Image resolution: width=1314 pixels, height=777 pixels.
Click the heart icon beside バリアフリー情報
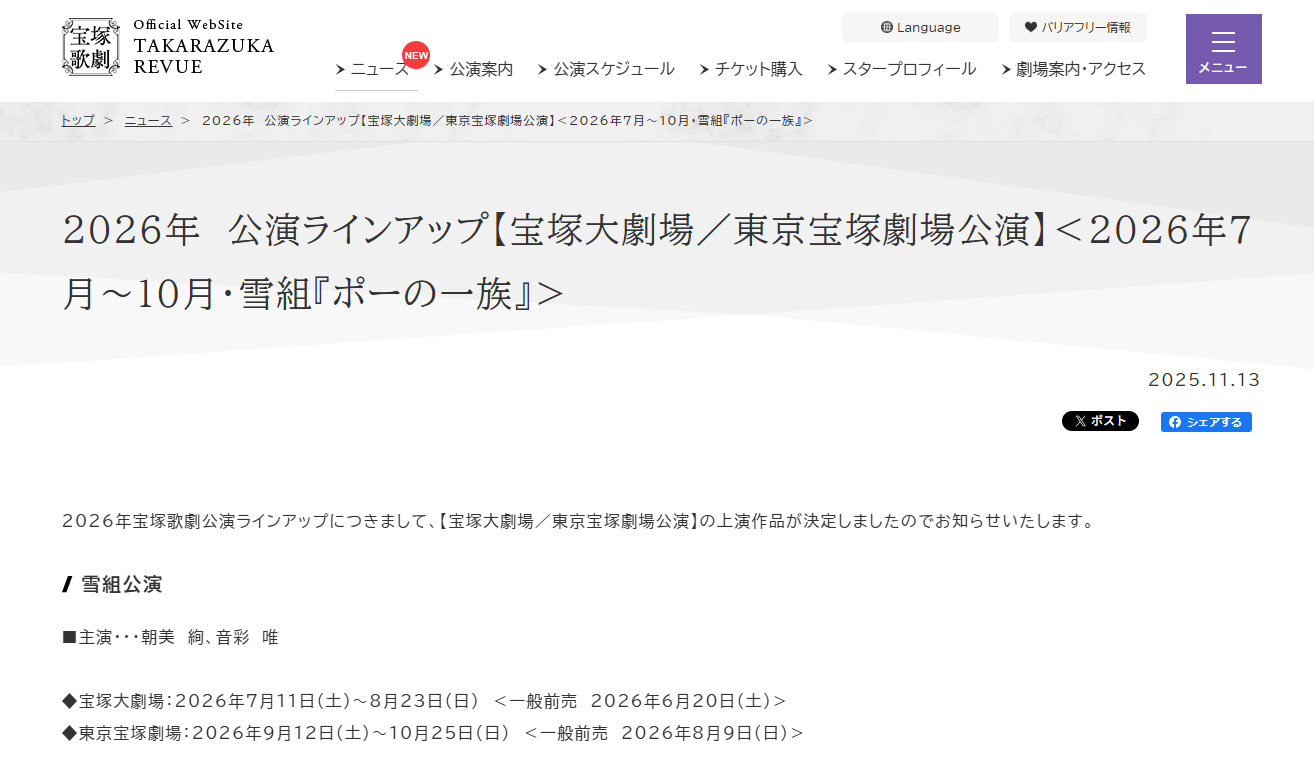1028,27
